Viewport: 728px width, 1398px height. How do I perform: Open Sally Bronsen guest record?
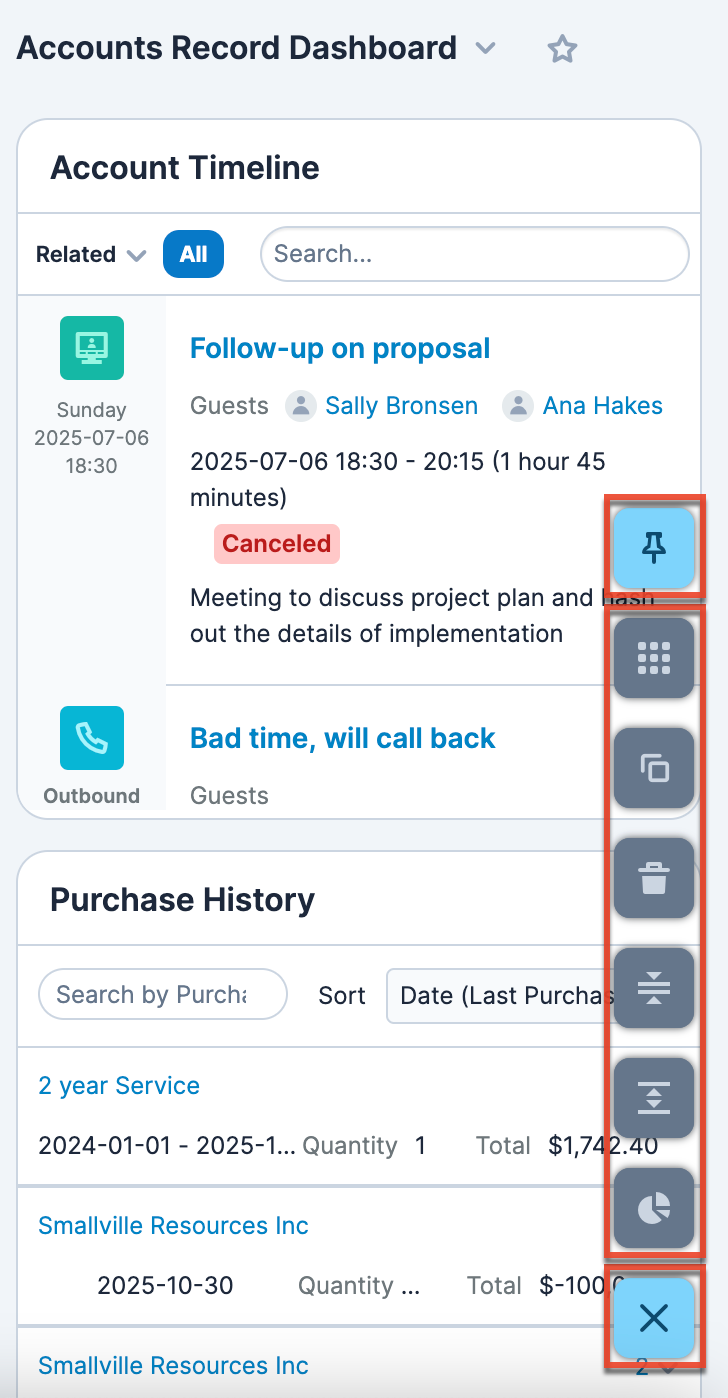click(401, 405)
